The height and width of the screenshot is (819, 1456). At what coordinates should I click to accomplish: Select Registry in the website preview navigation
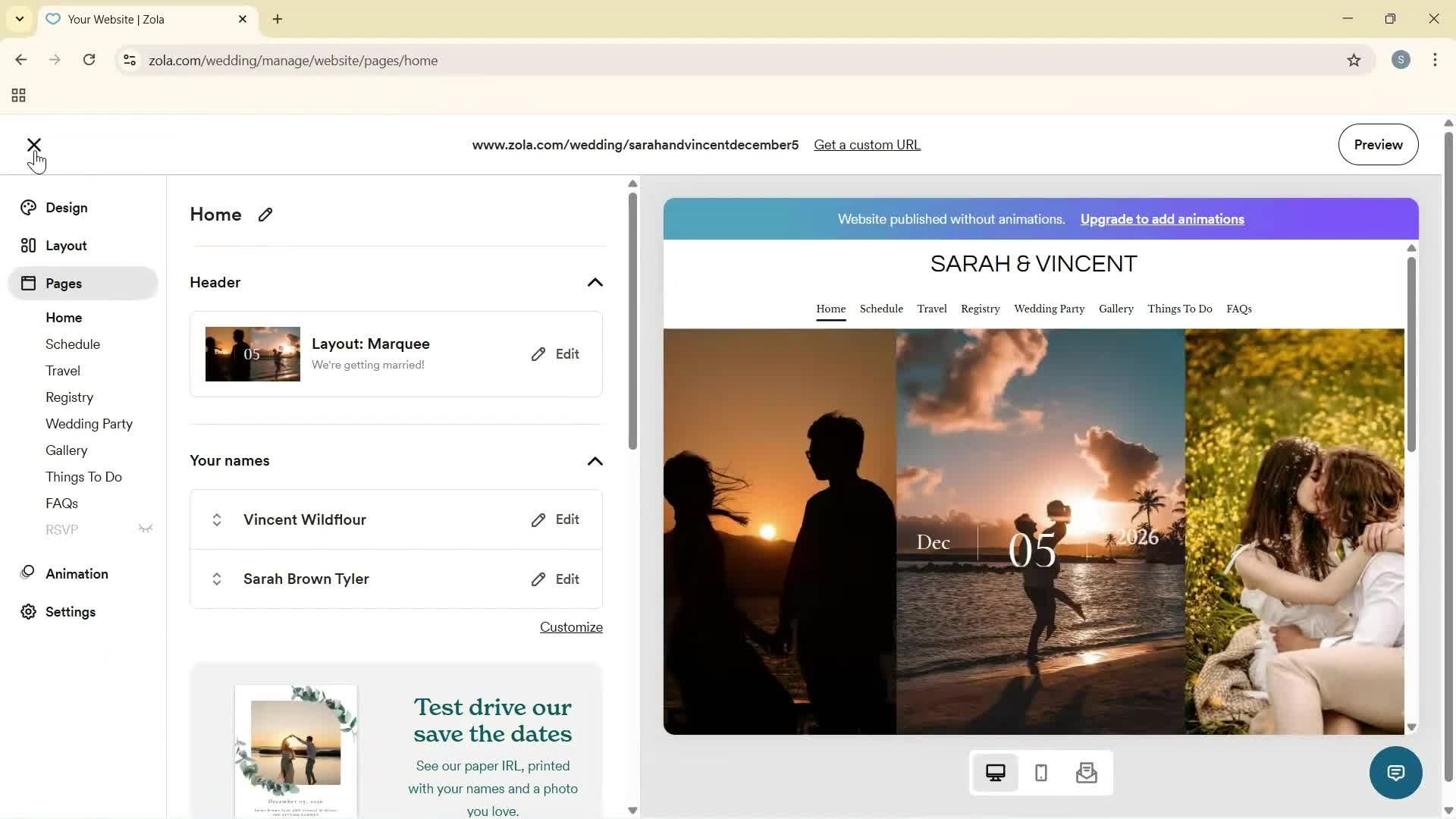979,309
